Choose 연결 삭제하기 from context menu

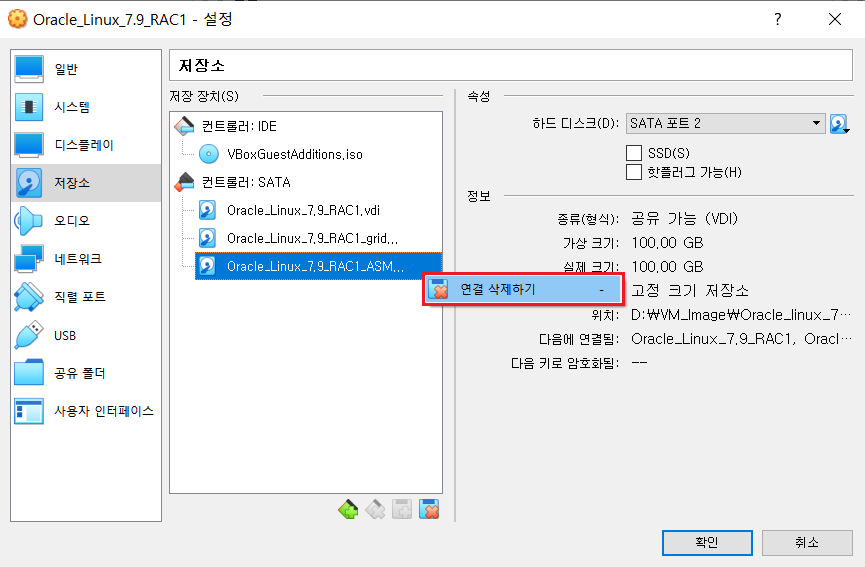(x=523, y=289)
